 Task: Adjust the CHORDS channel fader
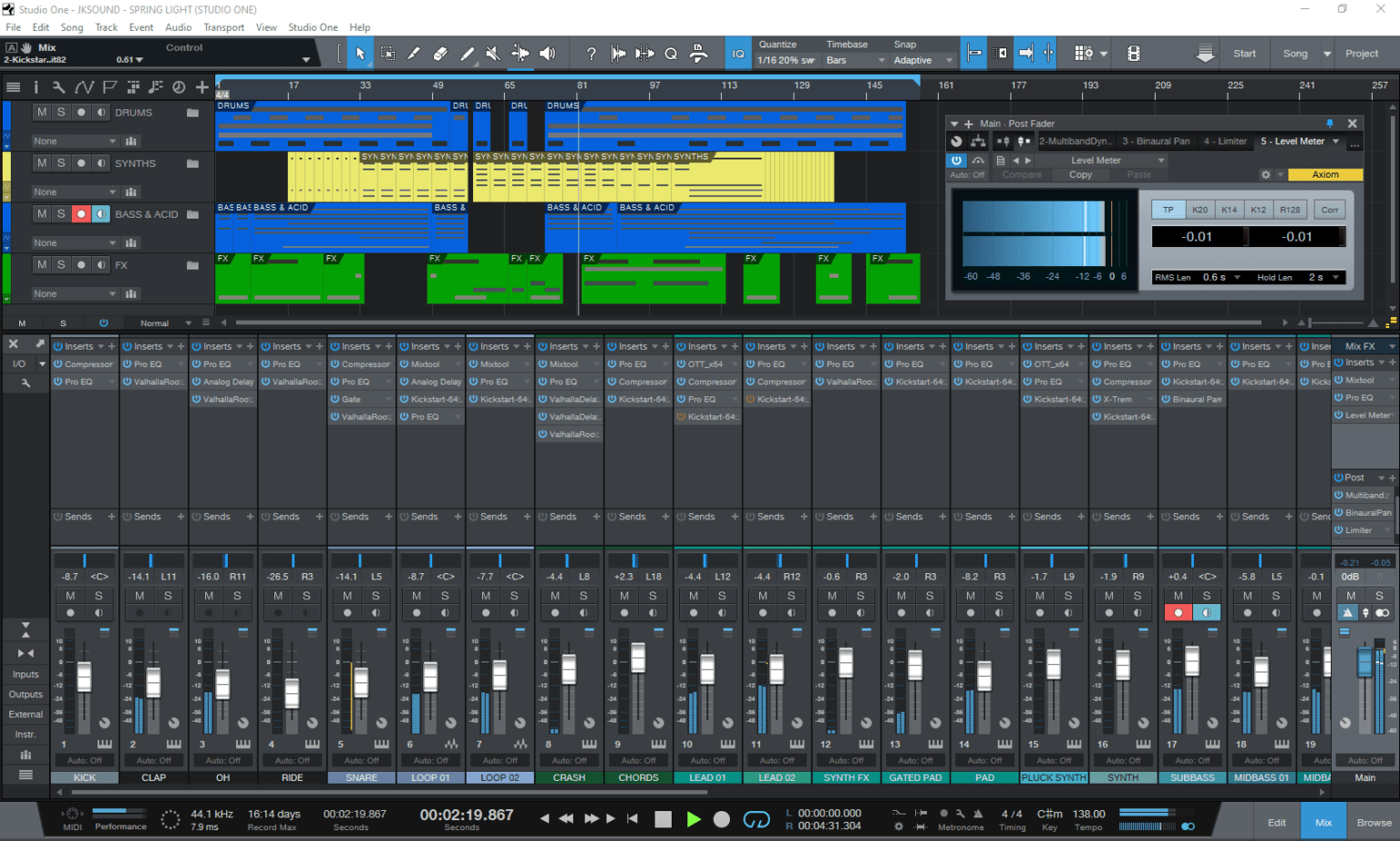click(638, 658)
